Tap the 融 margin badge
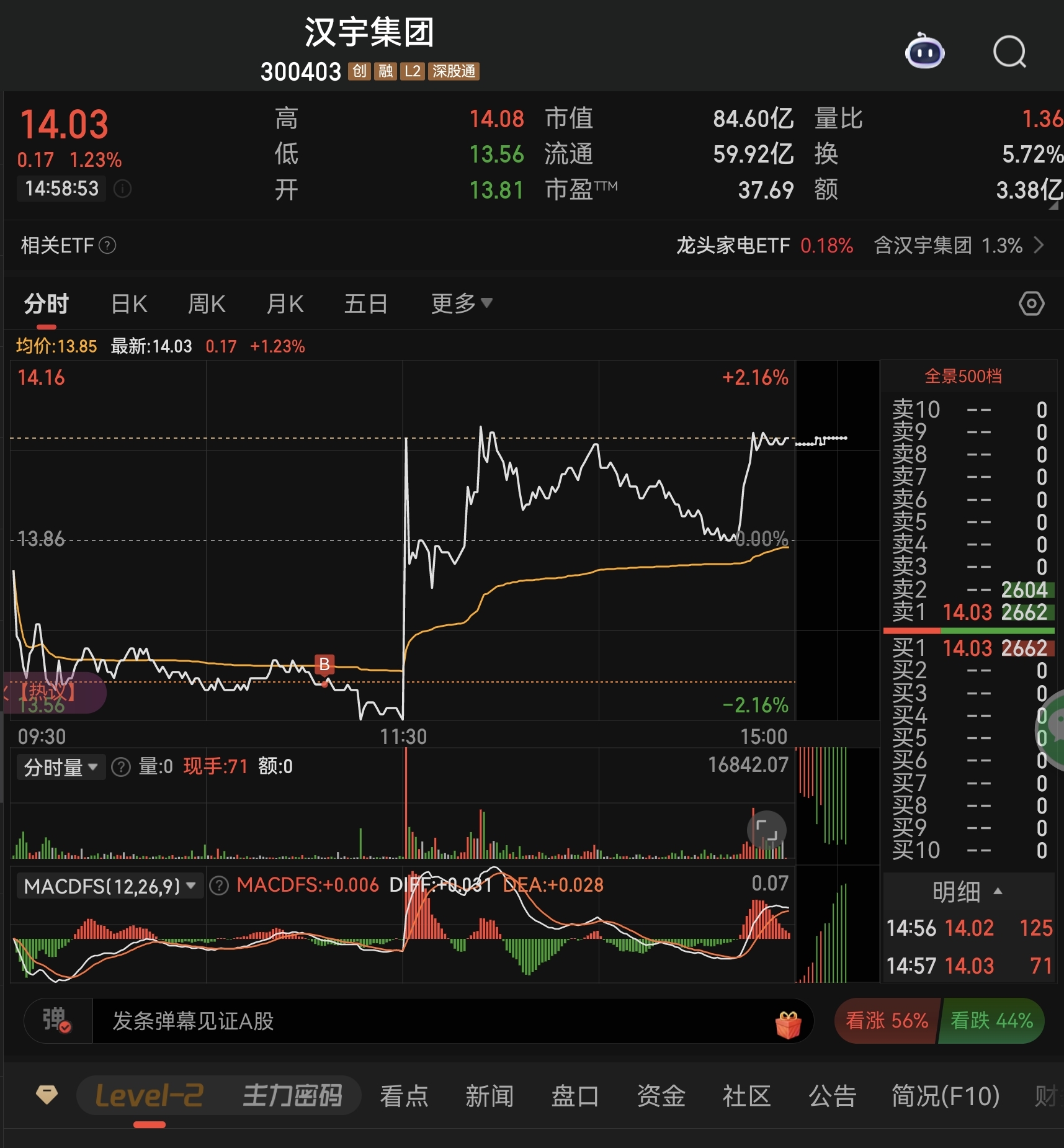Image resolution: width=1064 pixels, height=1148 pixels. pyautogui.click(x=385, y=71)
